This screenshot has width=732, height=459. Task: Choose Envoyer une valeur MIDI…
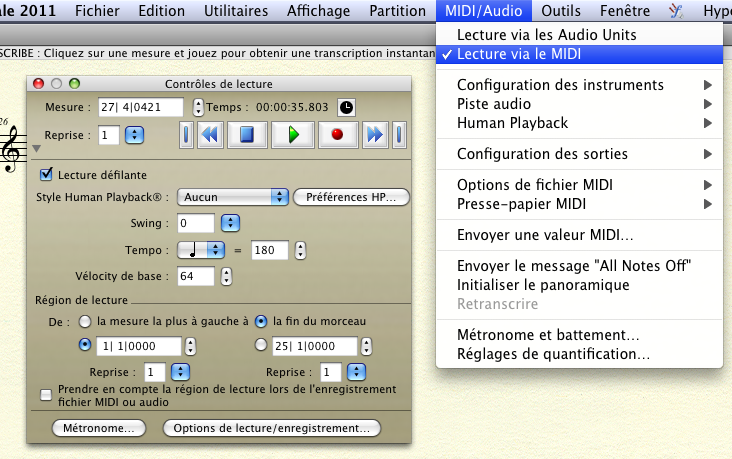(x=579, y=235)
